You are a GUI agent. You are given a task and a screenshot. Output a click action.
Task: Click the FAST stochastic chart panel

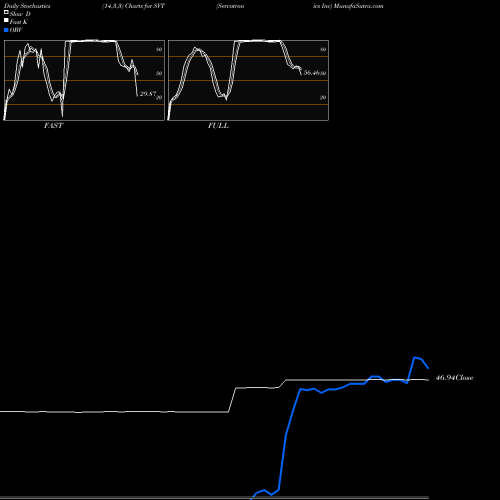pos(84,80)
